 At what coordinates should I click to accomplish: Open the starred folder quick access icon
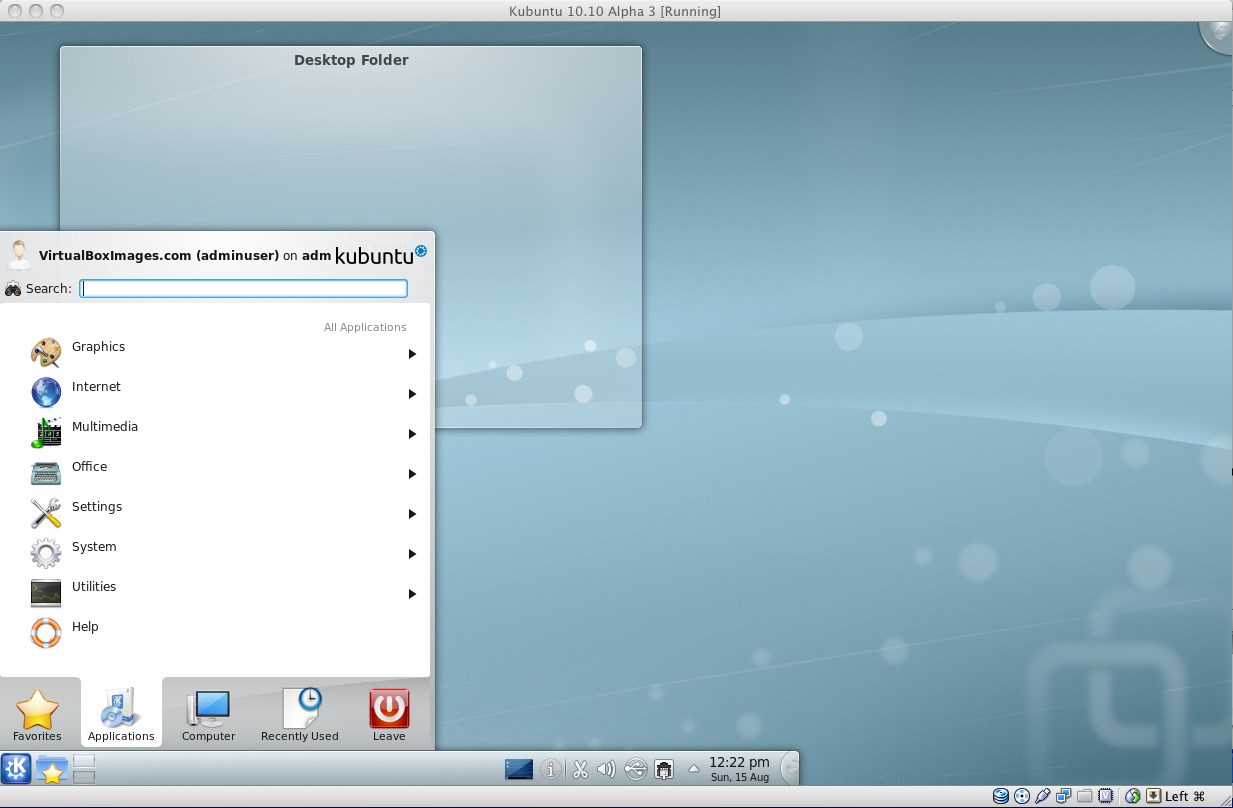[x=52, y=769]
